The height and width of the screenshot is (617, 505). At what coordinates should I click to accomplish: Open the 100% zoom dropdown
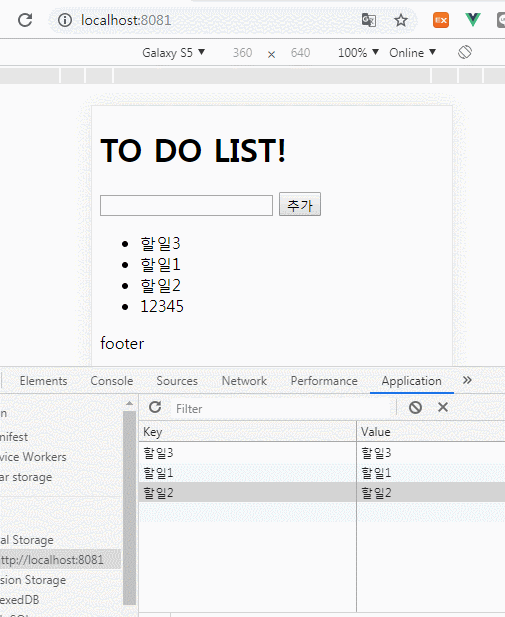pyautogui.click(x=358, y=52)
